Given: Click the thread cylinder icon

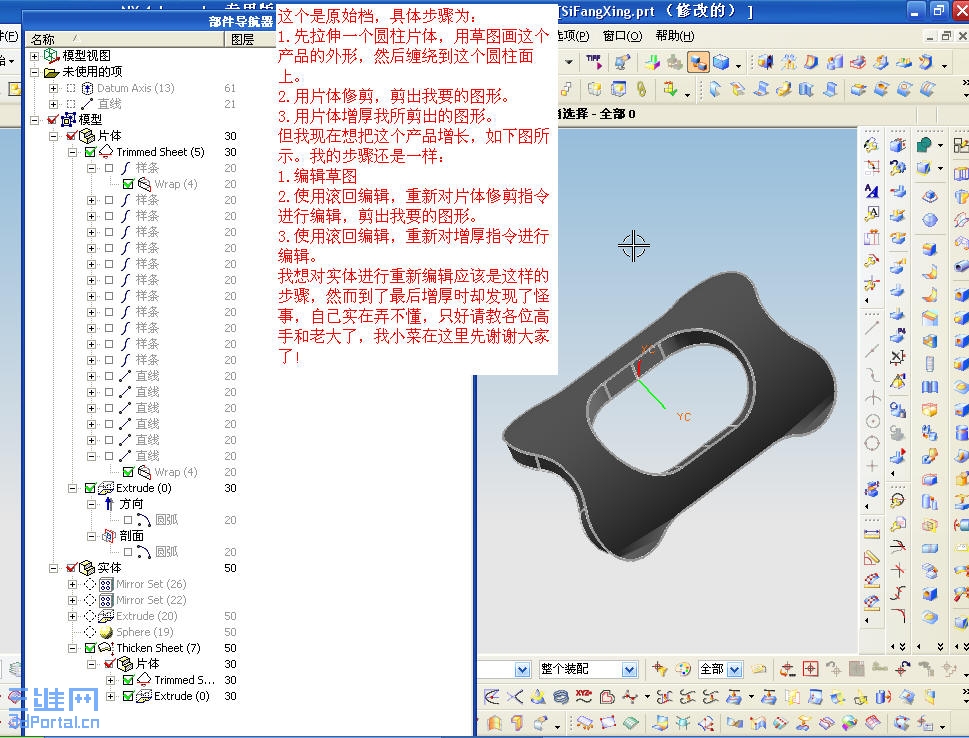Looking at the screenshot, I should tap(929, 363).
